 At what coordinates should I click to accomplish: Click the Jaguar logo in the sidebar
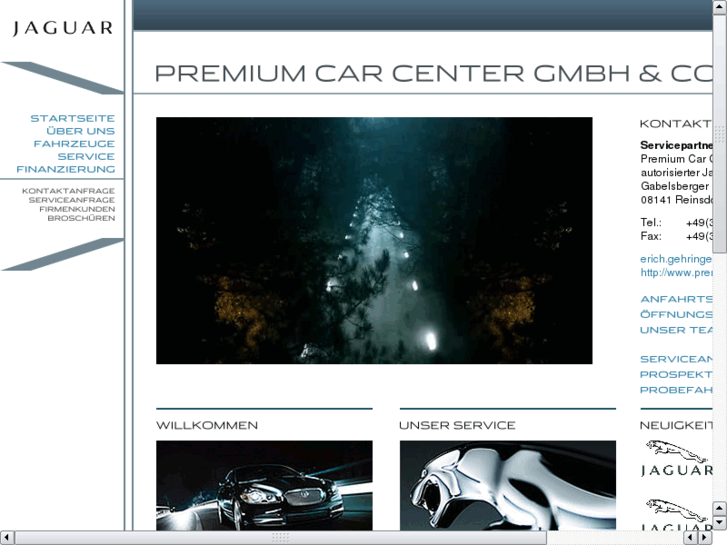[63, 28]
